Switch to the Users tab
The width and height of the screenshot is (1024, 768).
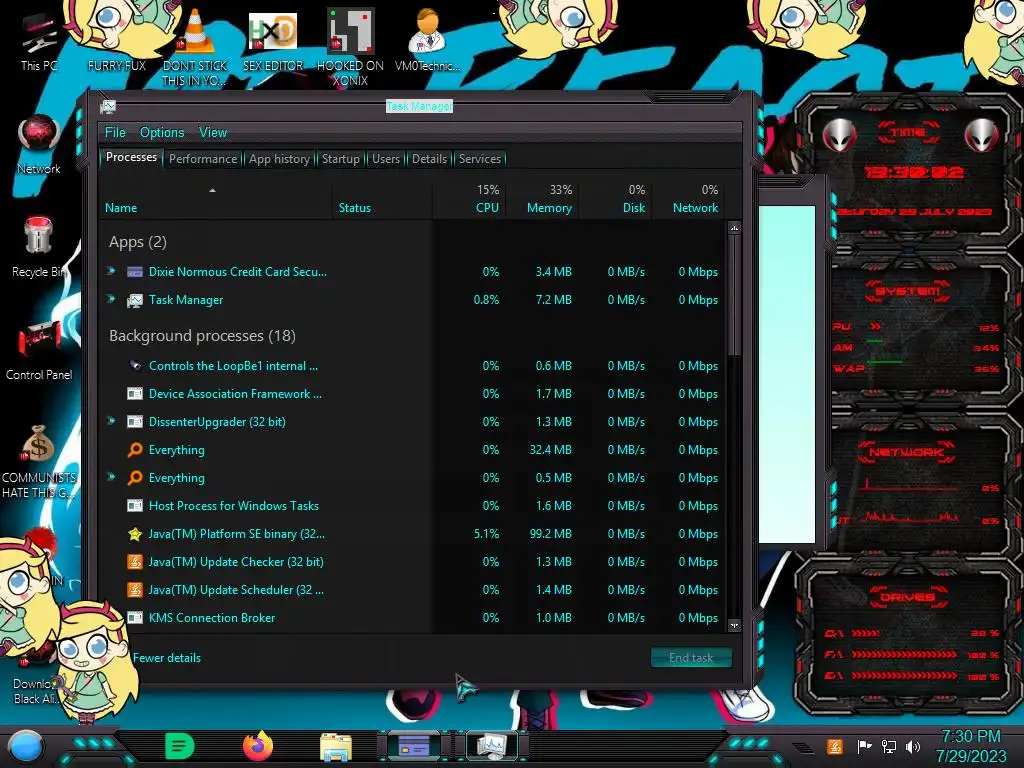(386, 159)
